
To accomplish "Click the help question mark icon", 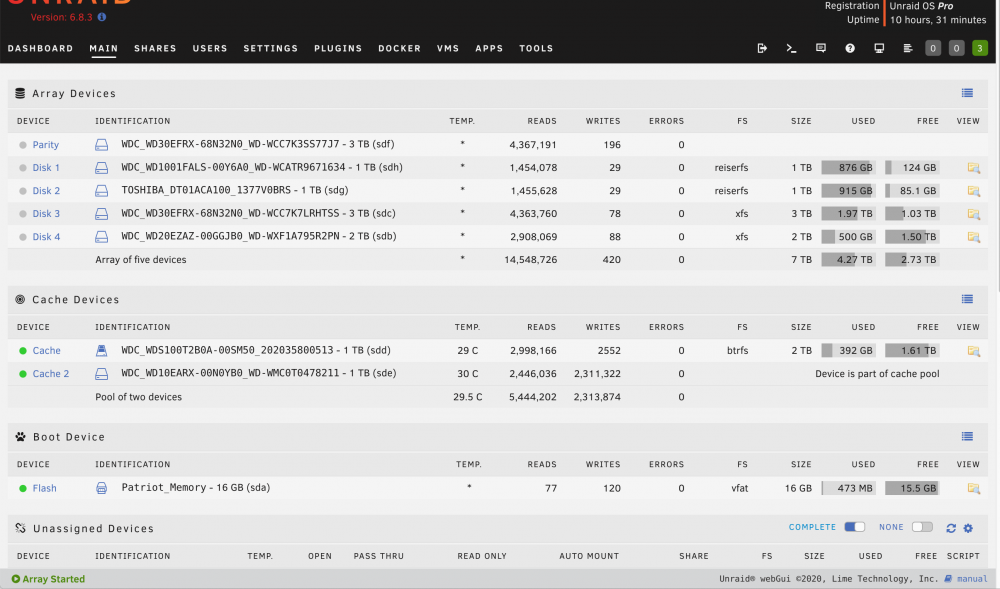I will tap(850, 48).
